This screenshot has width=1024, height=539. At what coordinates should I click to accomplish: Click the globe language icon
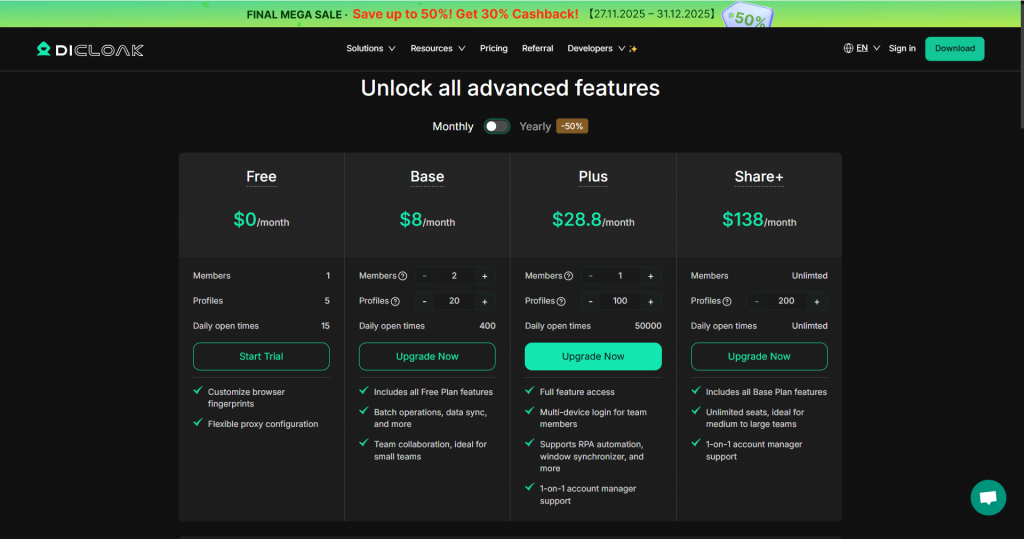849,48
